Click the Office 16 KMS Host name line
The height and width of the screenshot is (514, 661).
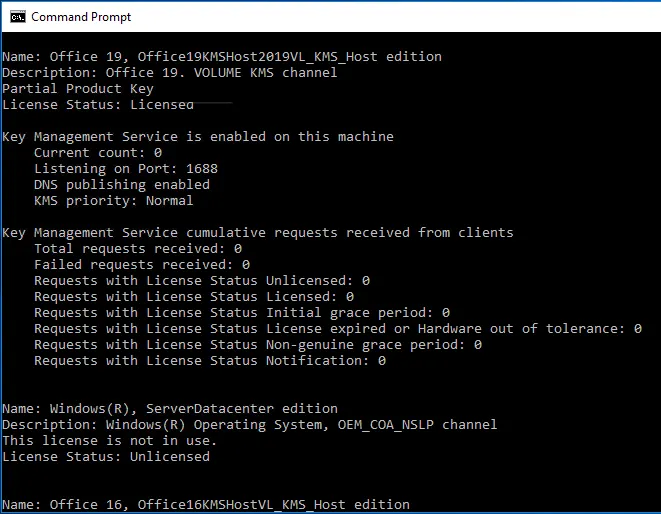point(206,505)
